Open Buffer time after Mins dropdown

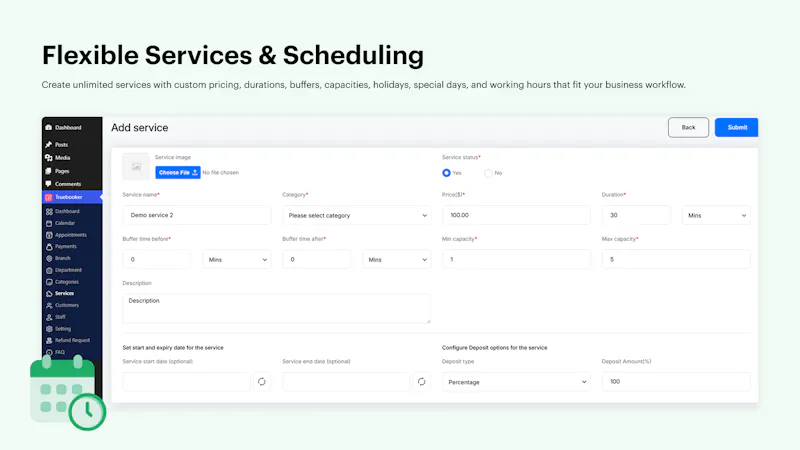(396, 260)
